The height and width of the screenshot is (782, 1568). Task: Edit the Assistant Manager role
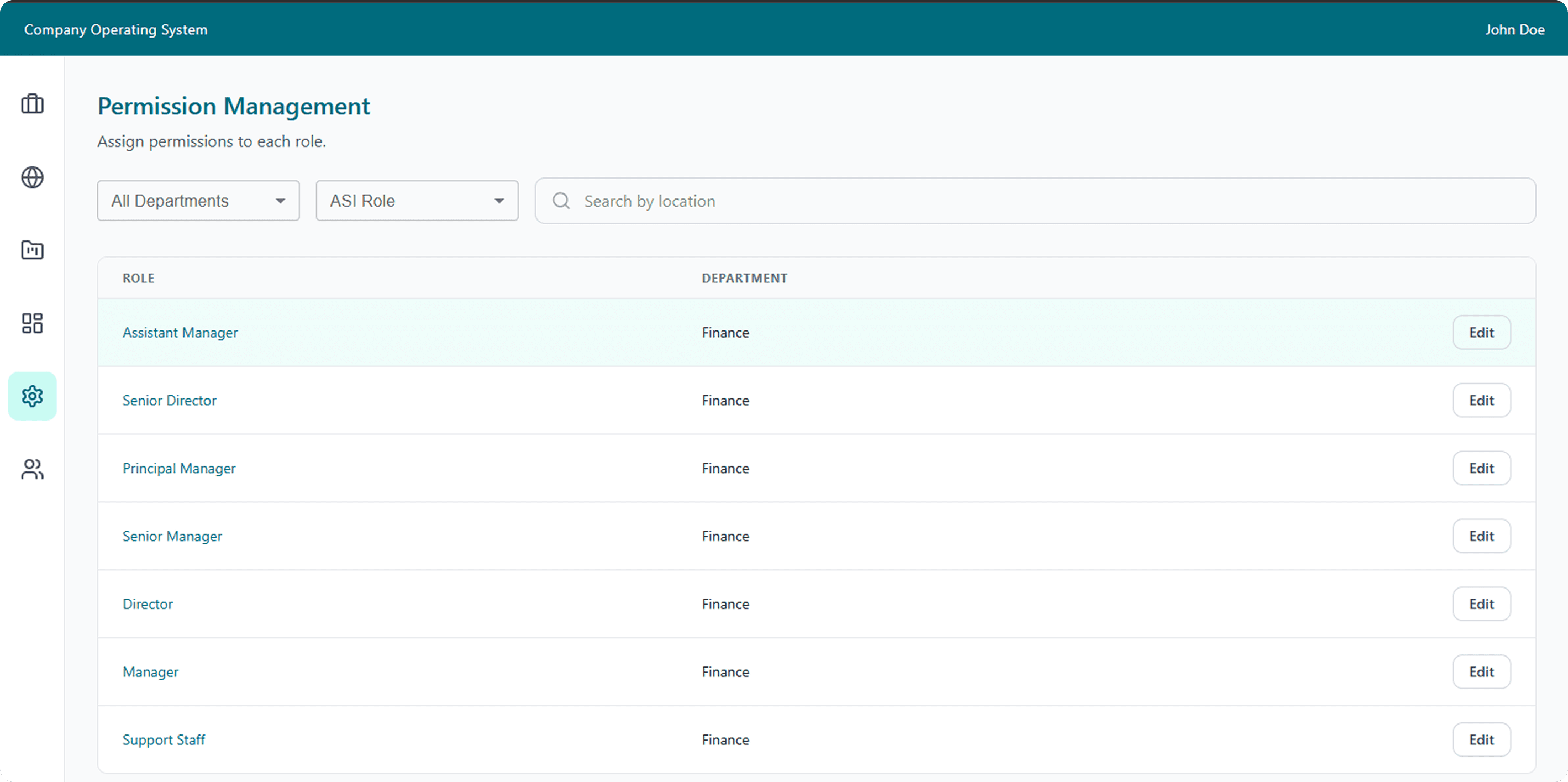(x=1482, y=333)
